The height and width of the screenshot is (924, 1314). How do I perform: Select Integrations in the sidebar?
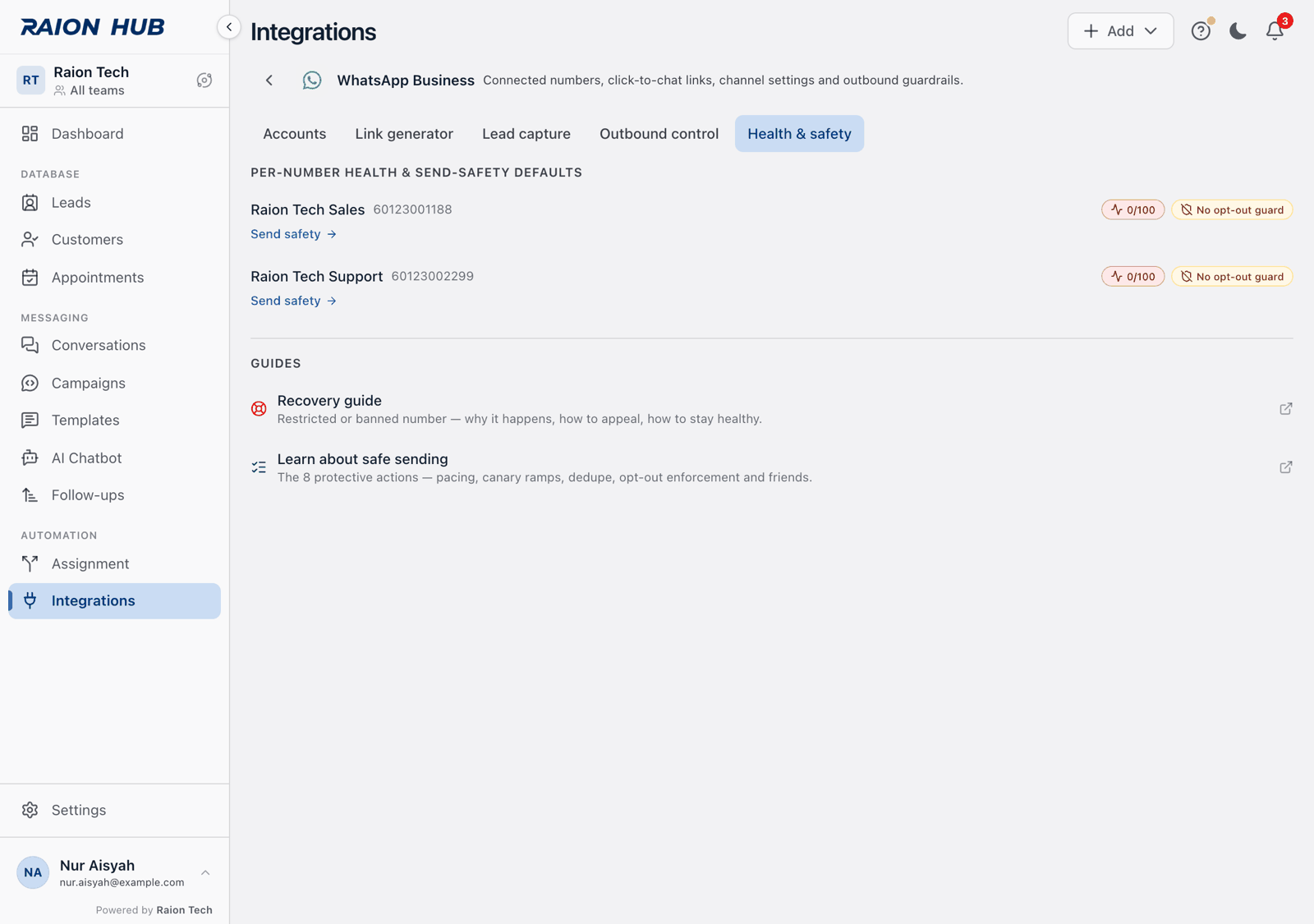(x=114, y=601)
